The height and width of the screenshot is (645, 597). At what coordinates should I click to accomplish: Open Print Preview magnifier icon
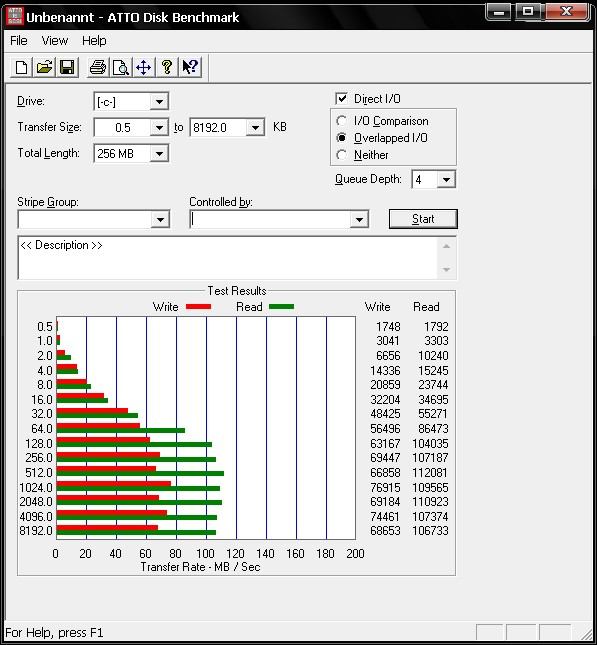pyautogui.click(x=121, y=67)
